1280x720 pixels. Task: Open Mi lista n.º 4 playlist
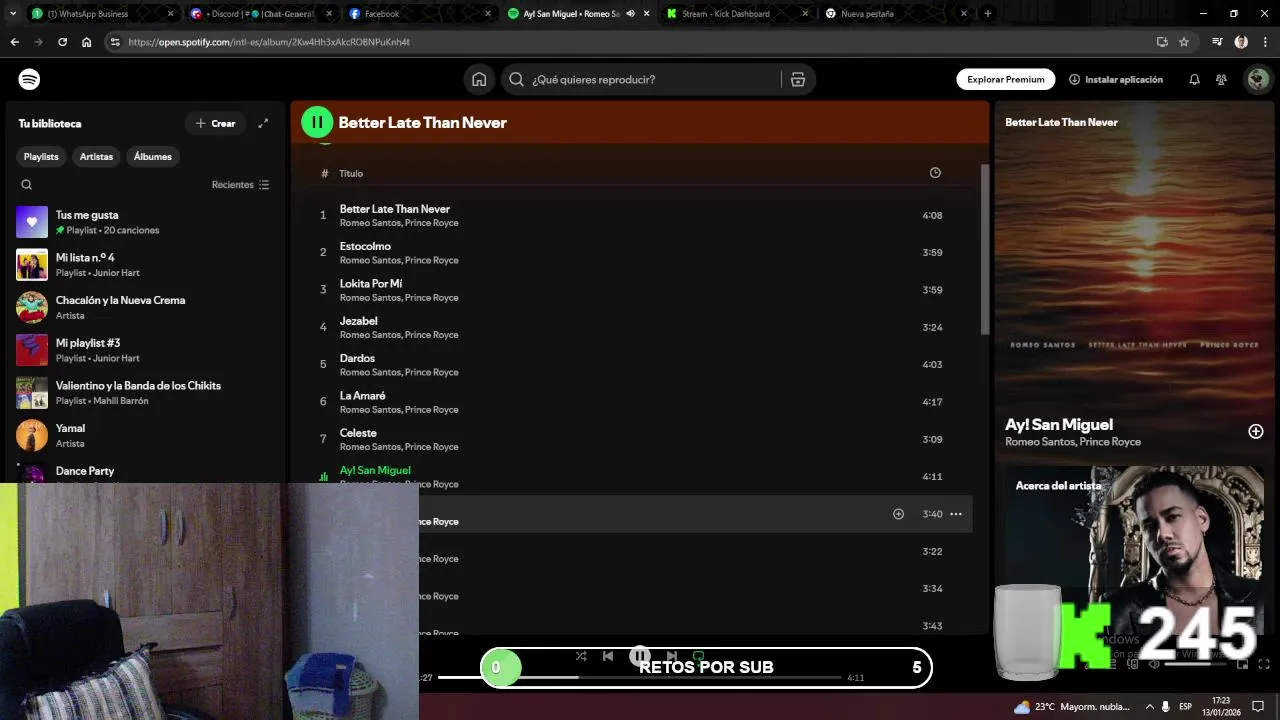tap(145, 265)
